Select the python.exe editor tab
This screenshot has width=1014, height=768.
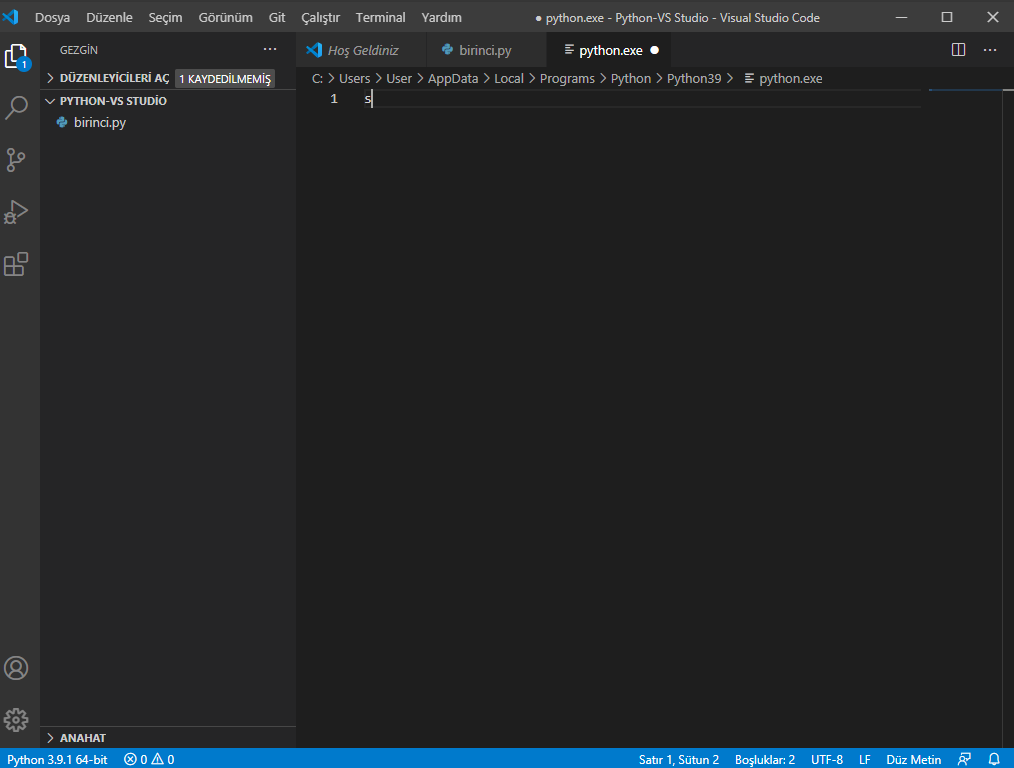coord(610,50)
